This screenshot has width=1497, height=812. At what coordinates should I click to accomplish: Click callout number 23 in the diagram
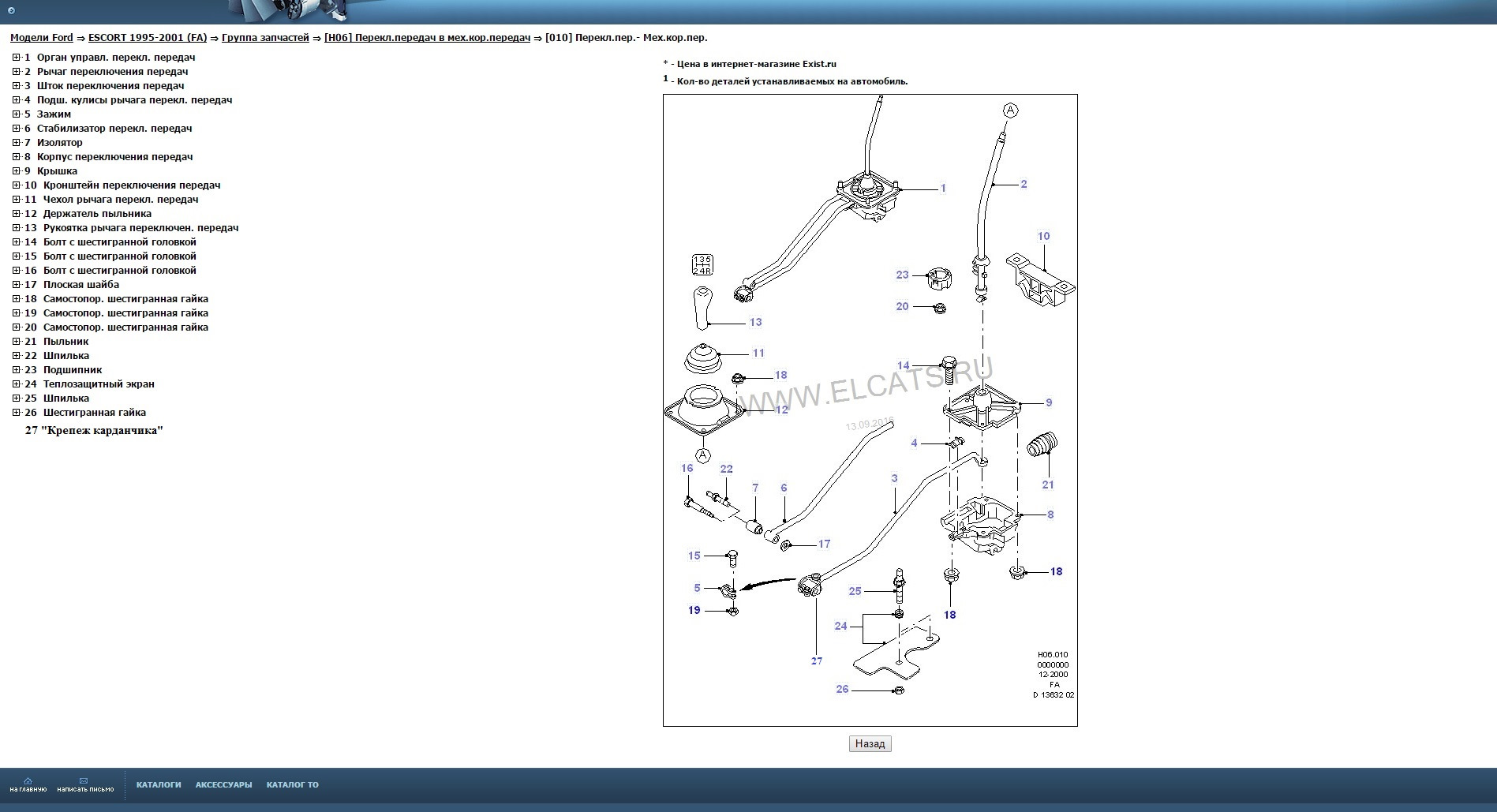click(x=903, y=275)
